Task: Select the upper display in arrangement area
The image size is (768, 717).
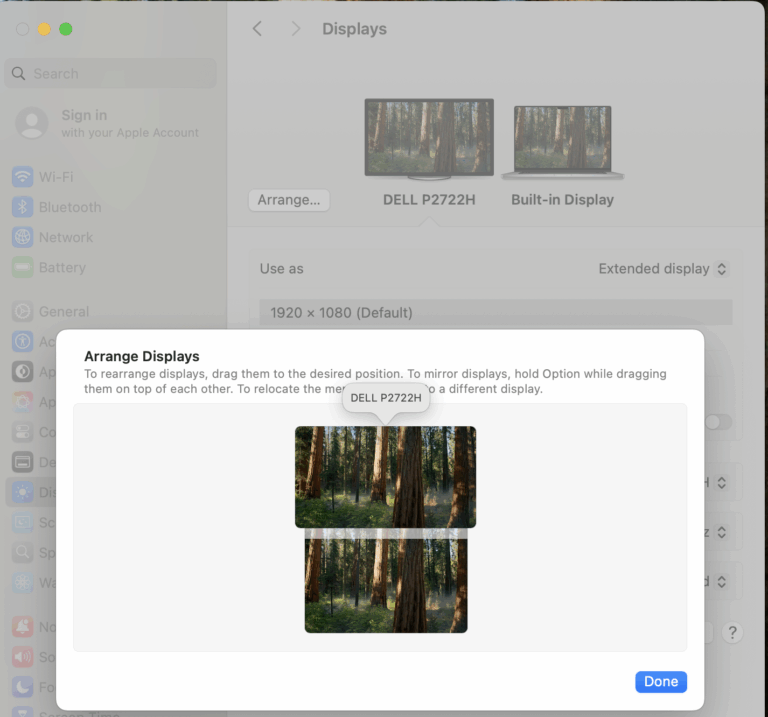Action: 385,476
